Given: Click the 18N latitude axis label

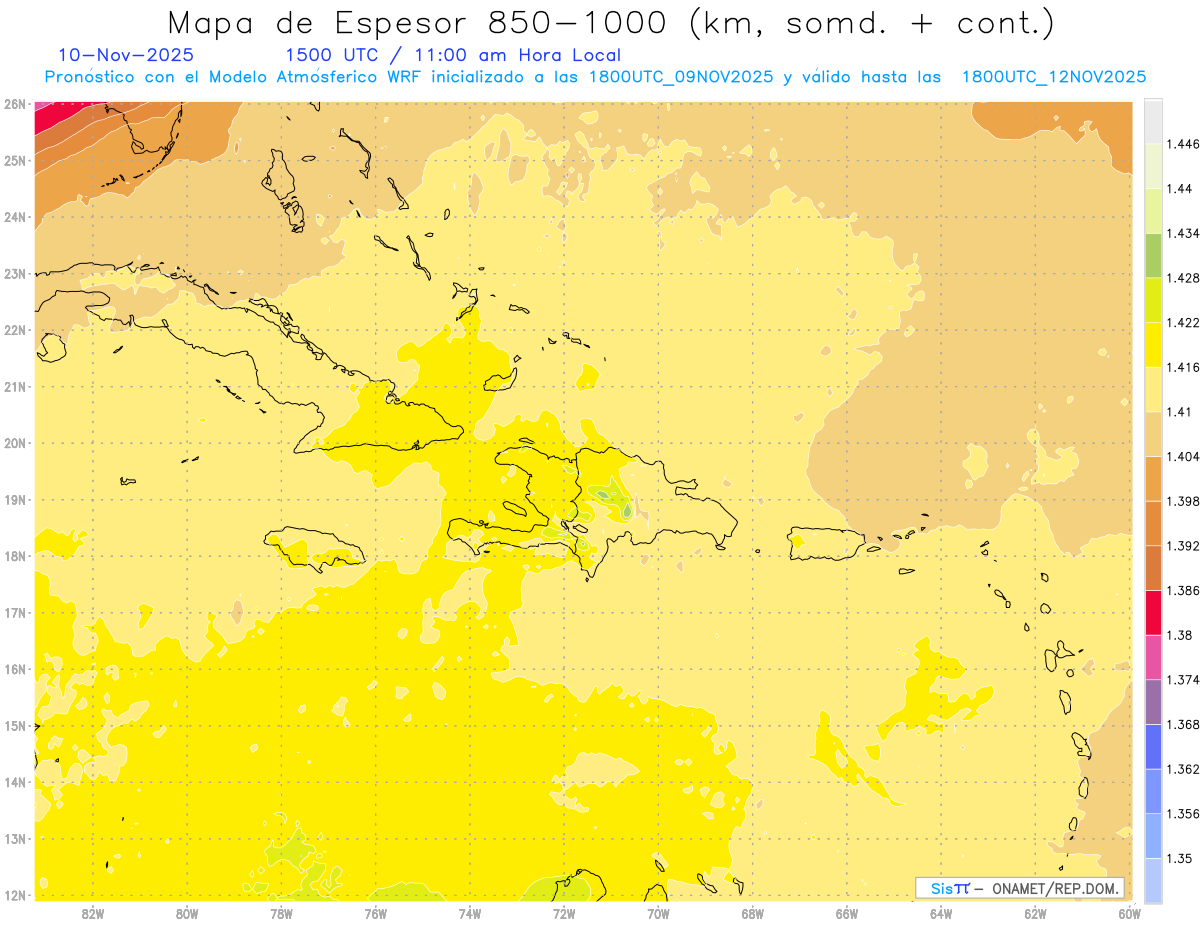Looking at the screenshot, I should (x=14, y=556).
